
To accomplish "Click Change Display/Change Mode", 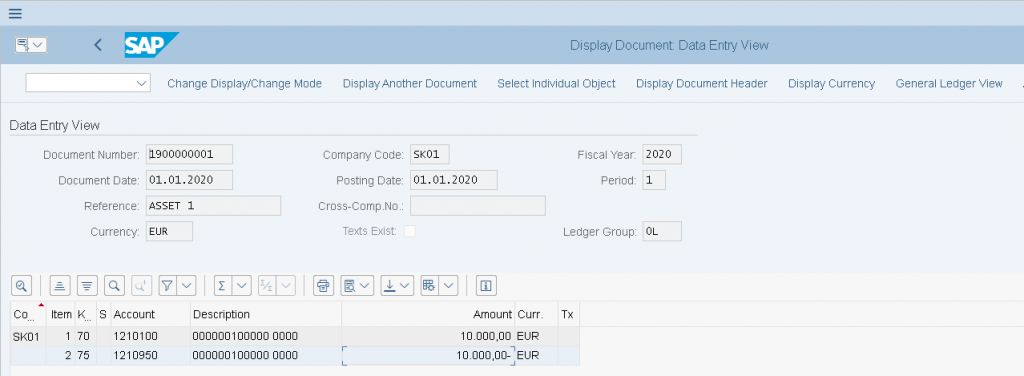I will coord(244,84).
